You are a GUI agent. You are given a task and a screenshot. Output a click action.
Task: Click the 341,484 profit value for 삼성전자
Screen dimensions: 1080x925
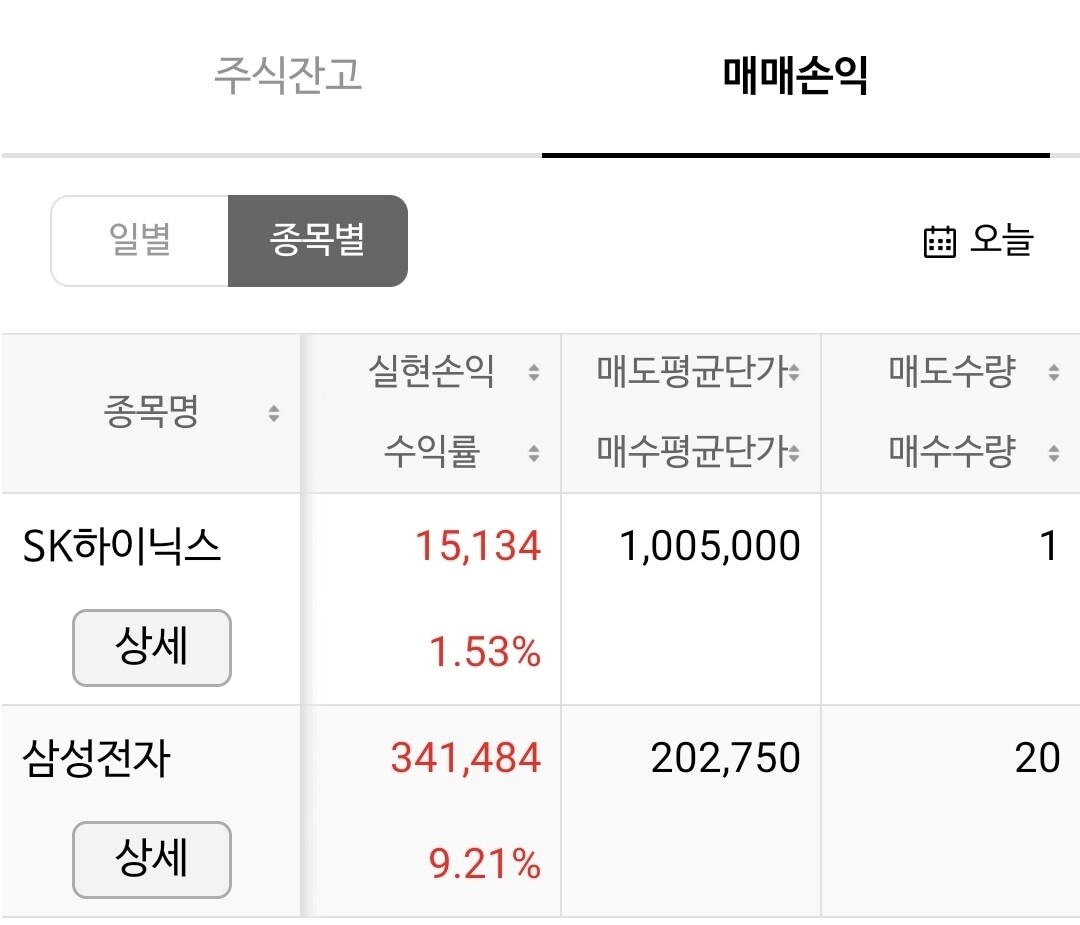[465, 758]
